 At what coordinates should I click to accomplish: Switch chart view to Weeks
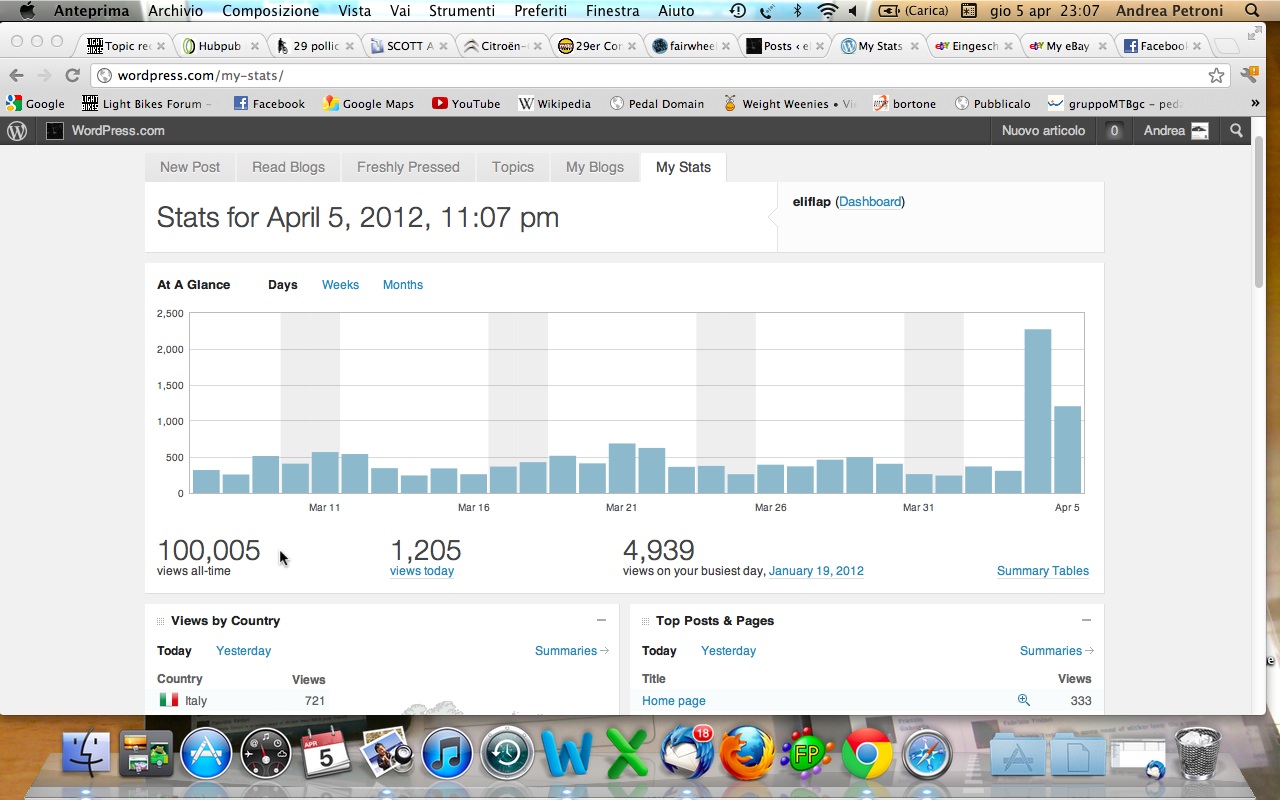[x=340, y=285]
